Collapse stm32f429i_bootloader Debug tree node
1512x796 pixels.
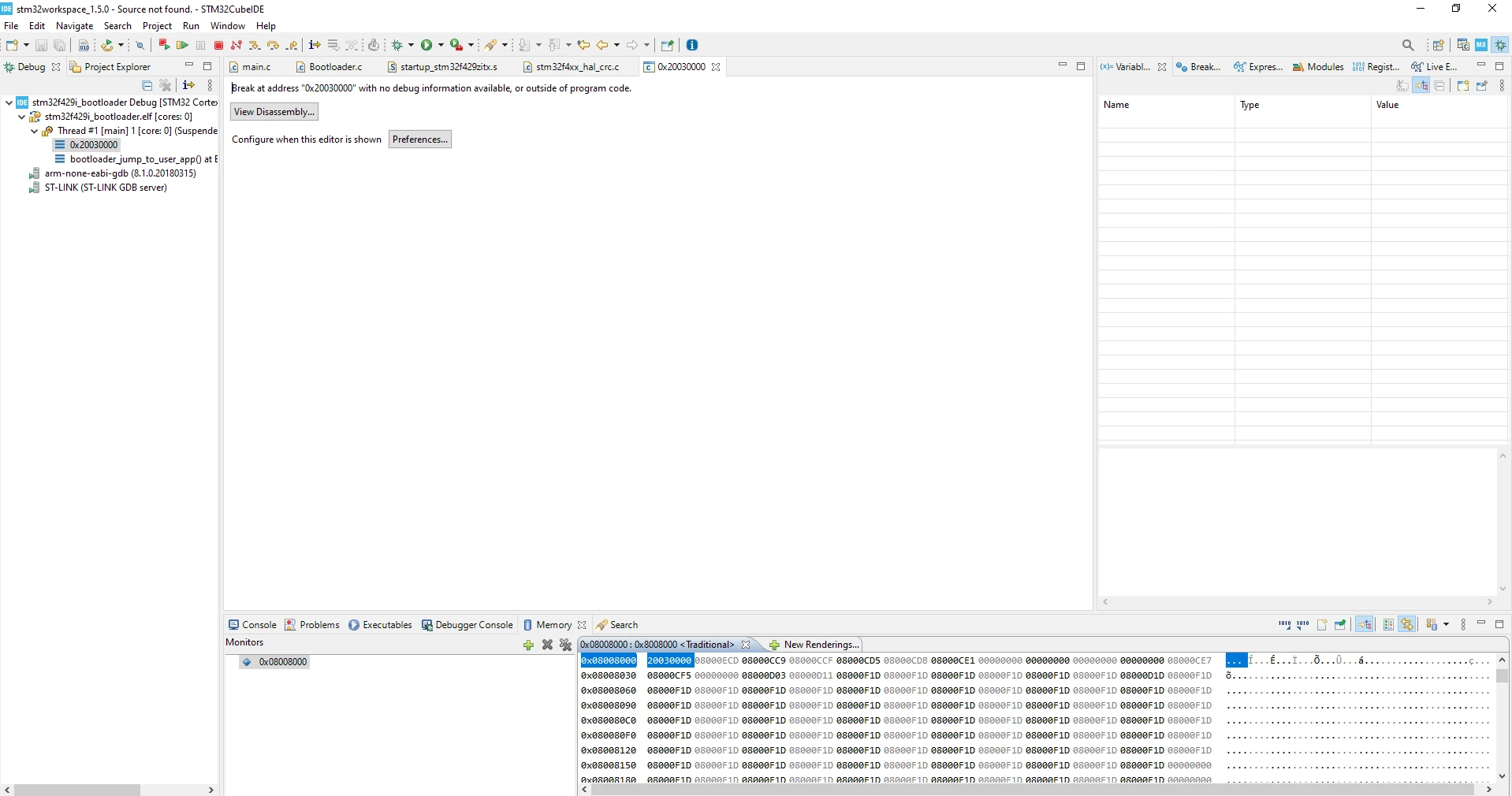(9, 102)
